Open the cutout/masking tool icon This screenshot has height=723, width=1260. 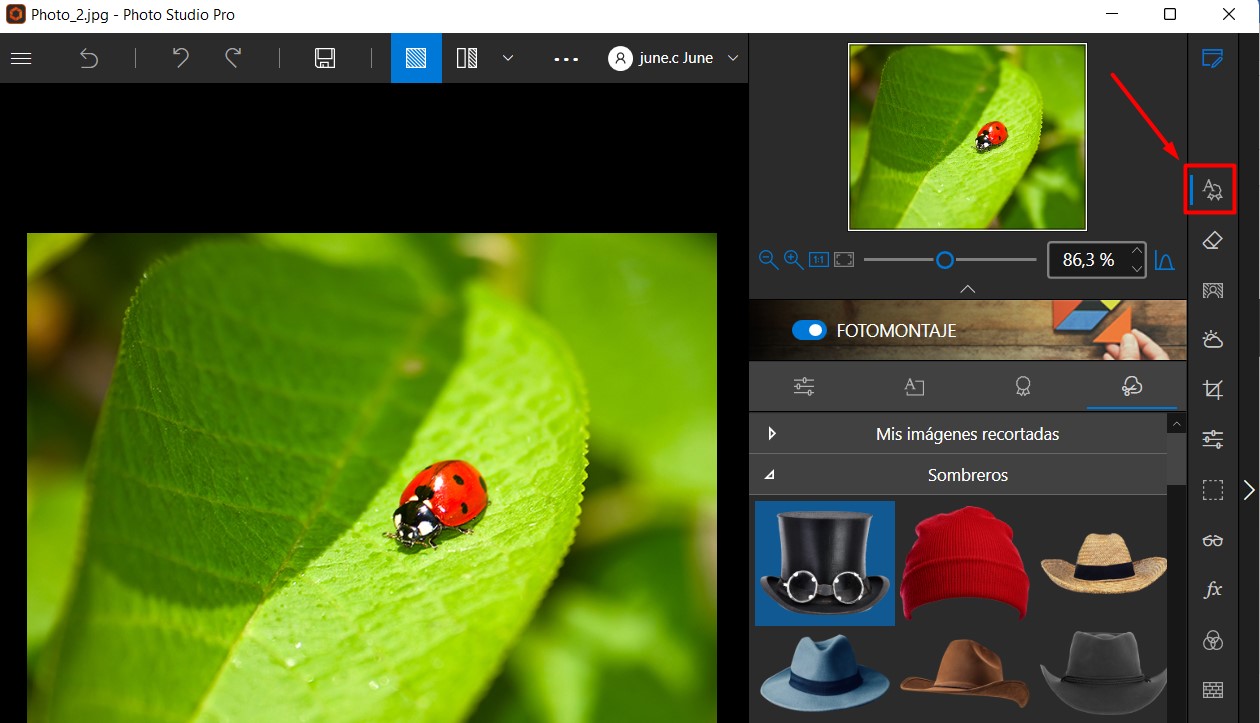coord(1212,290)
